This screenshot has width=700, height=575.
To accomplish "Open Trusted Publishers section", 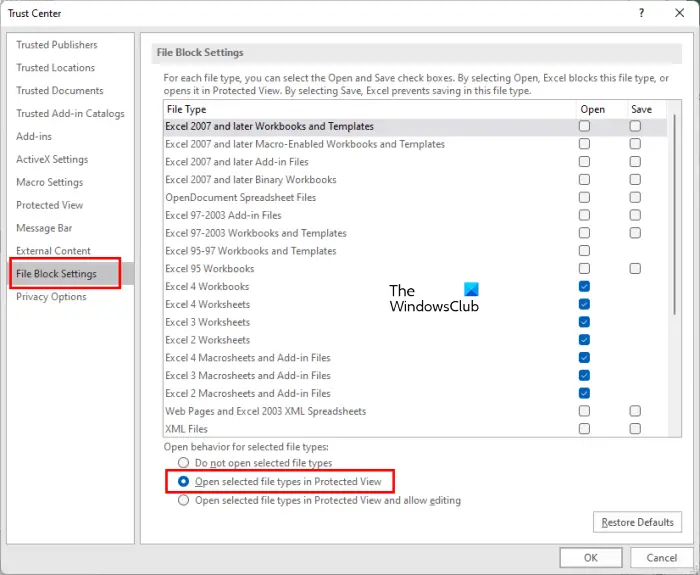I will 57,45.
